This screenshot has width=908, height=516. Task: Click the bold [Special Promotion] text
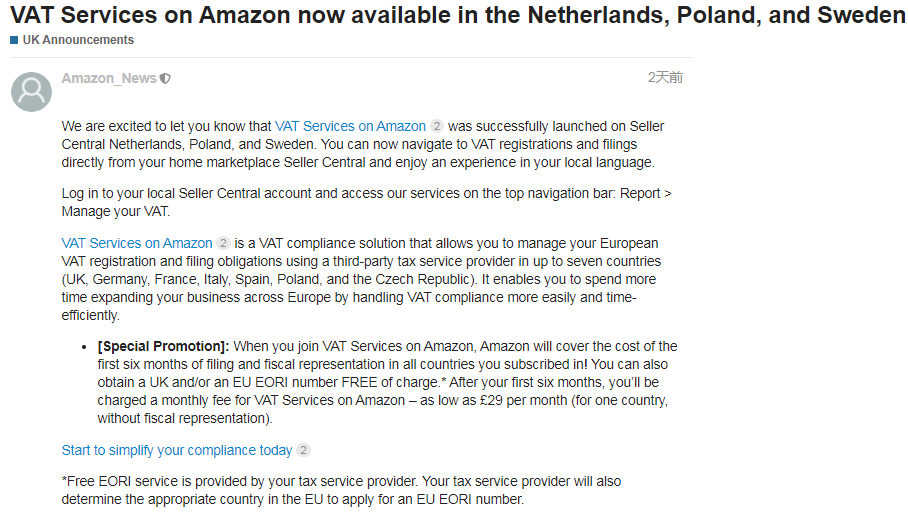click(163, 346)
